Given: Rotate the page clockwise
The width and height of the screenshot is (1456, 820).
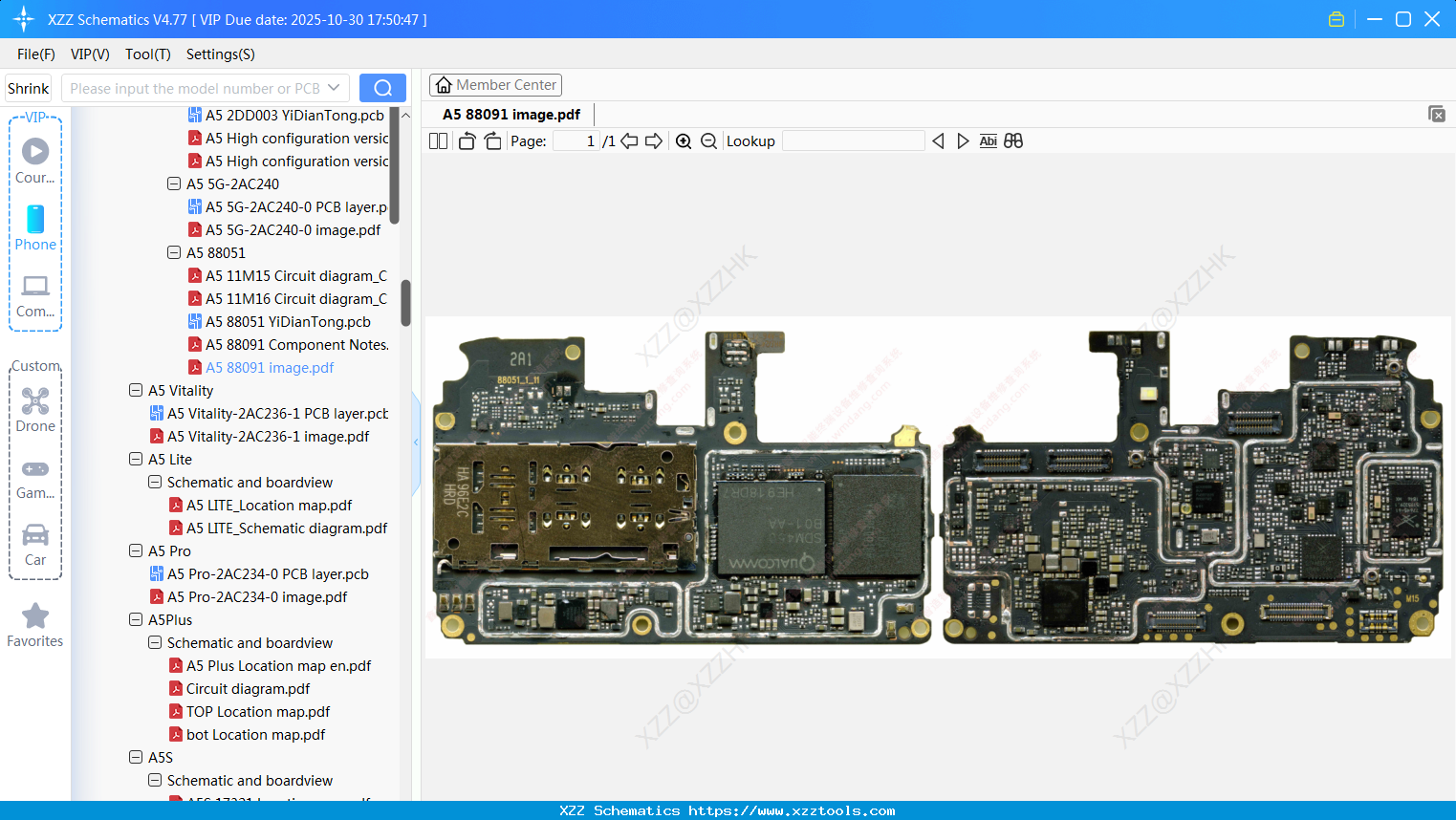Looking at the screenshot, I should [x=492, y=141].
